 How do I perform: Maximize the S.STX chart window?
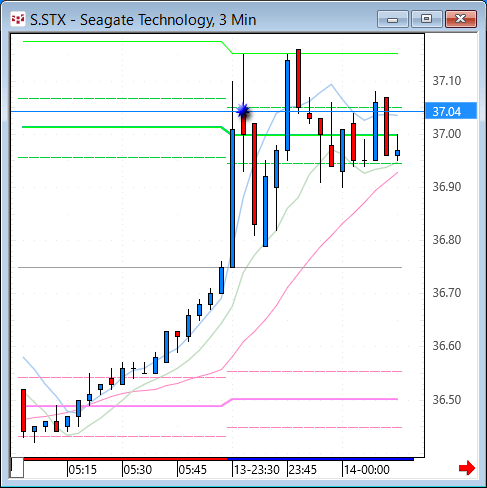(x=426, y=19)
